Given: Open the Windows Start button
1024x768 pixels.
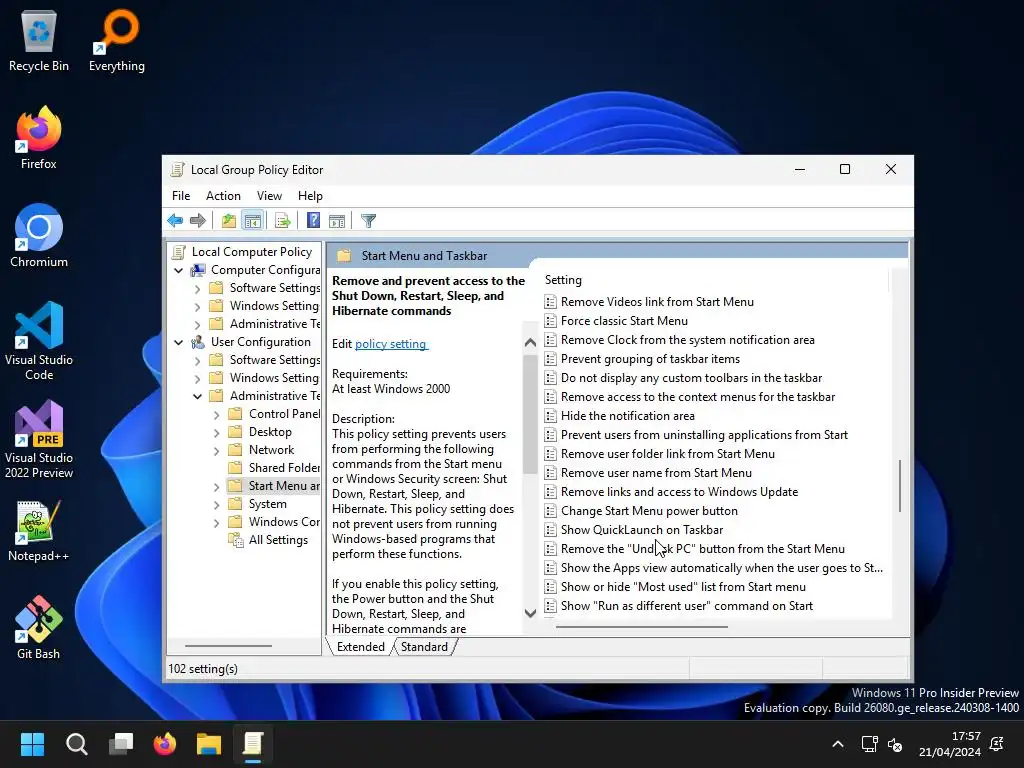Looking at the screenshot, I should (x=32, y=744).
